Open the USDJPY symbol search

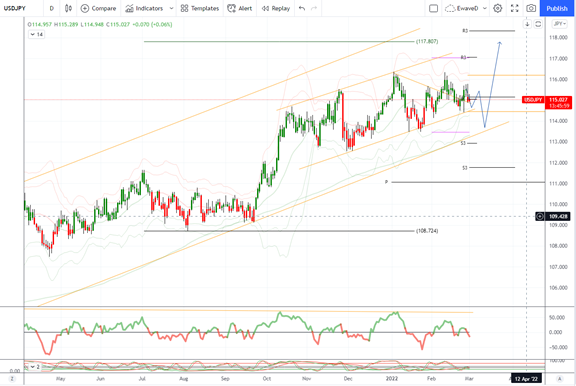(x=15, y=8)
